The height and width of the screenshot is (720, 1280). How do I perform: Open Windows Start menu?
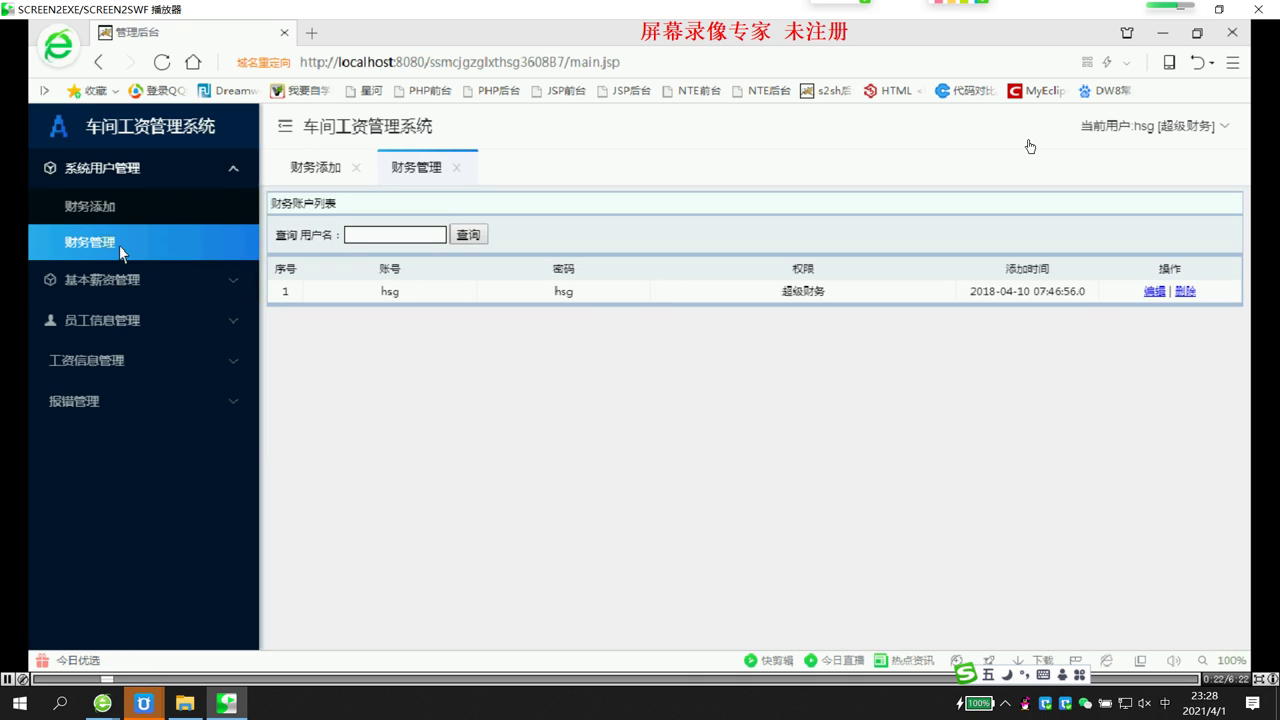[19, 703]
